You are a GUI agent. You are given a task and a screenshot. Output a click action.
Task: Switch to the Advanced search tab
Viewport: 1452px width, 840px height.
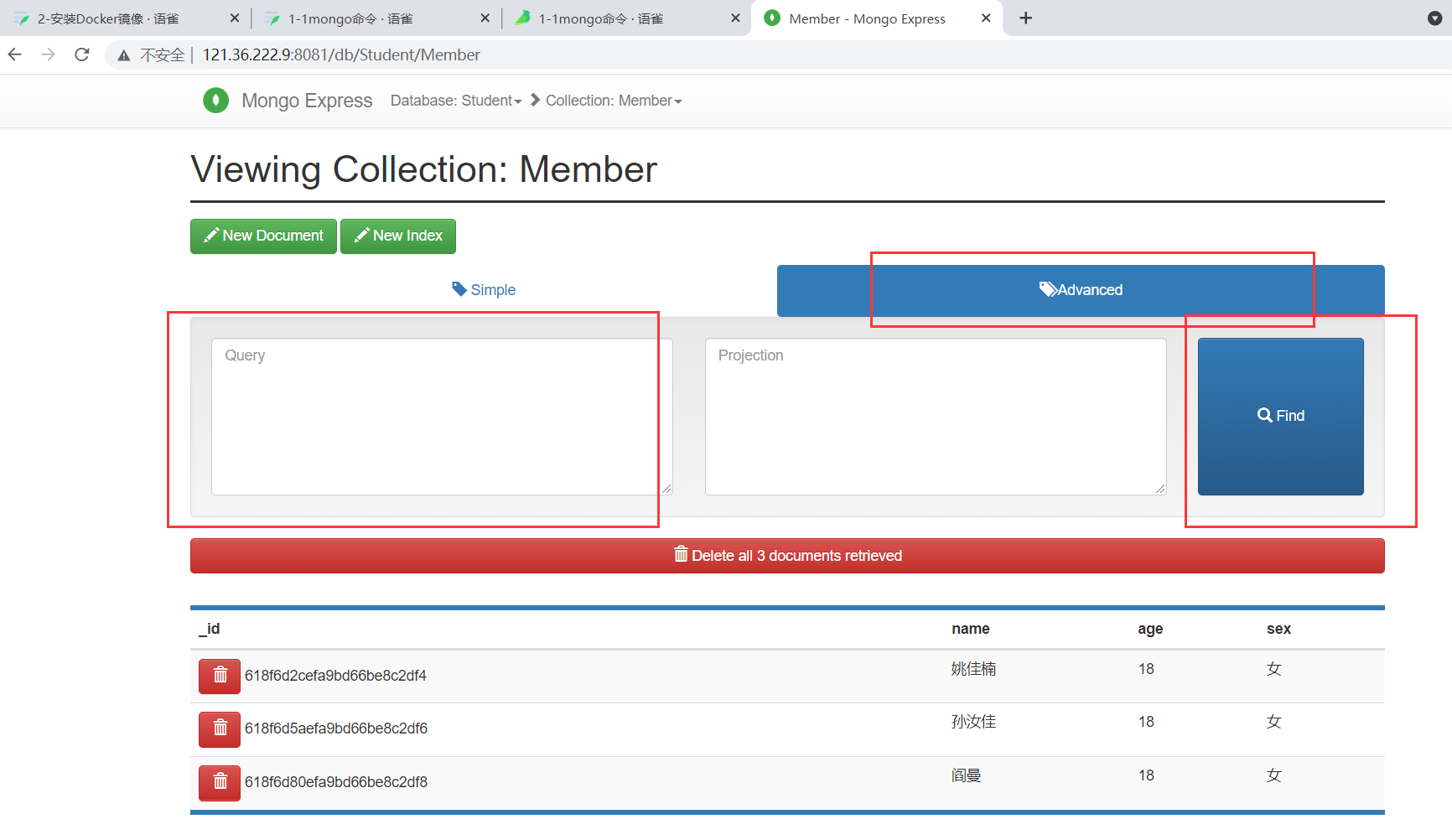[1081, 290]
